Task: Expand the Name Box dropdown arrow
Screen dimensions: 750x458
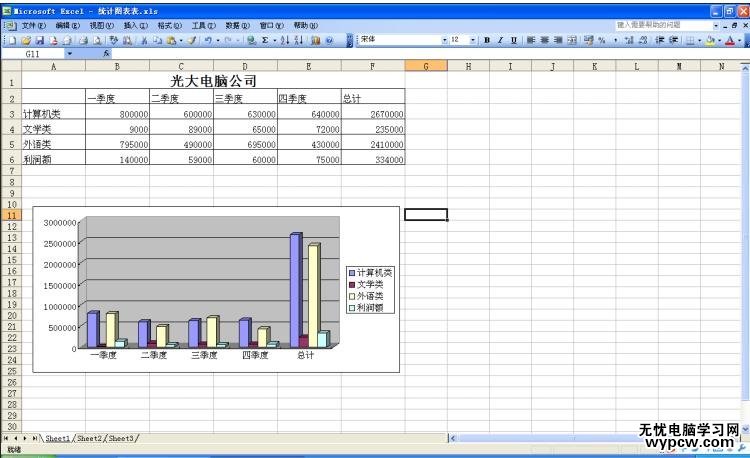Action: click(x=70, y=54)
